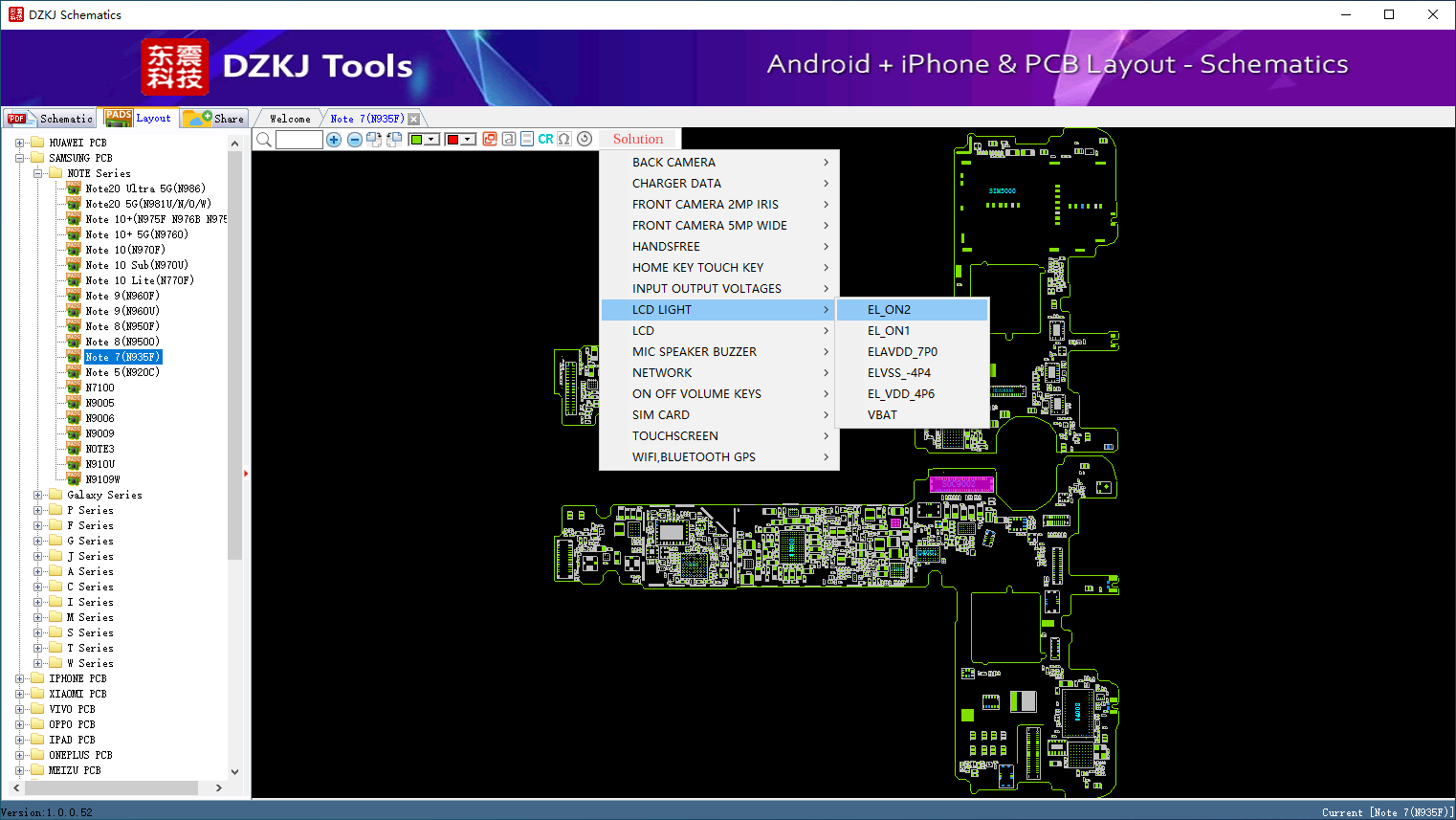Click the blue page layout icon

click(526, 139)
